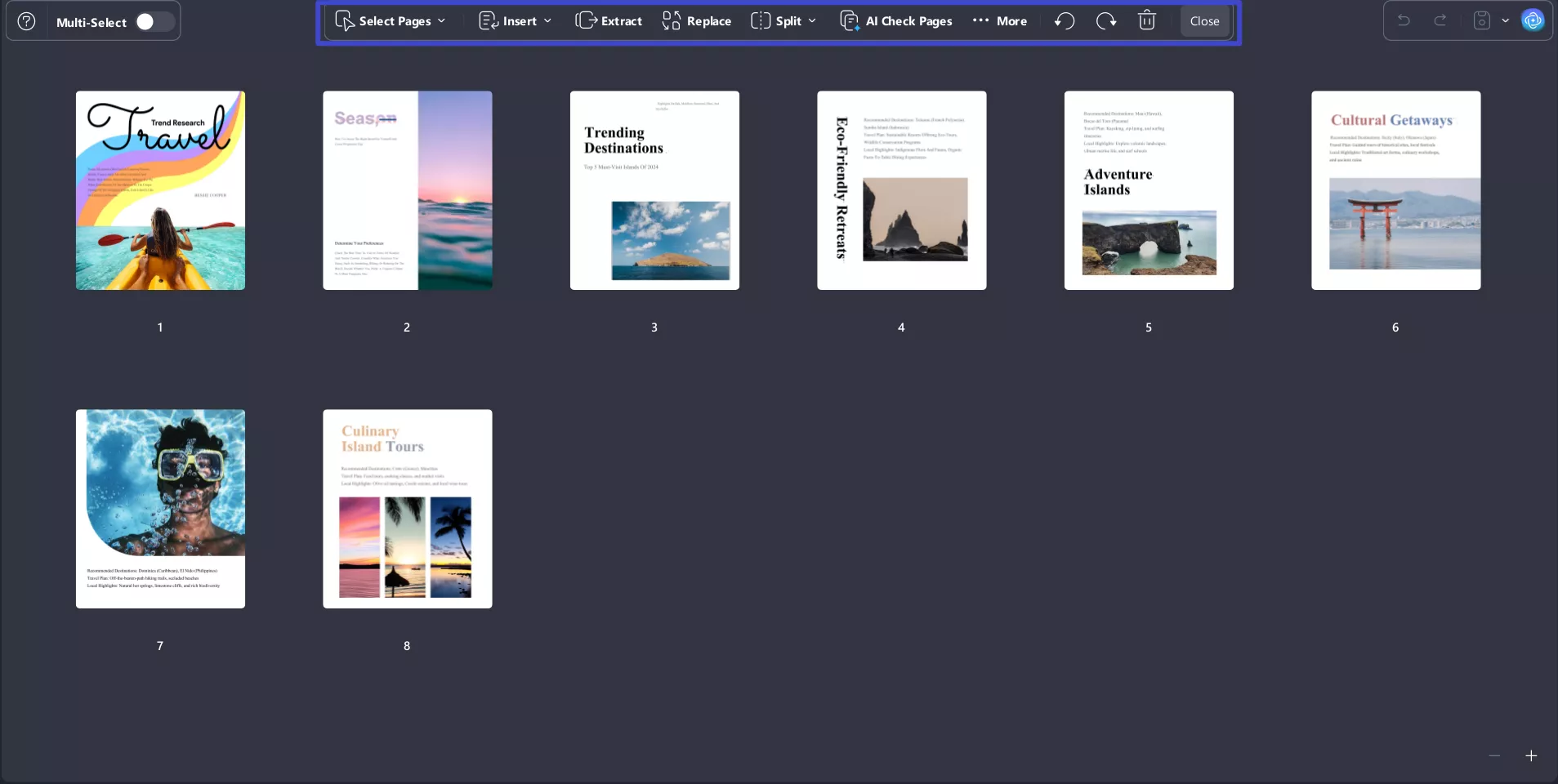
Task: Undo the last action
Action: (x=1404, y=20)
